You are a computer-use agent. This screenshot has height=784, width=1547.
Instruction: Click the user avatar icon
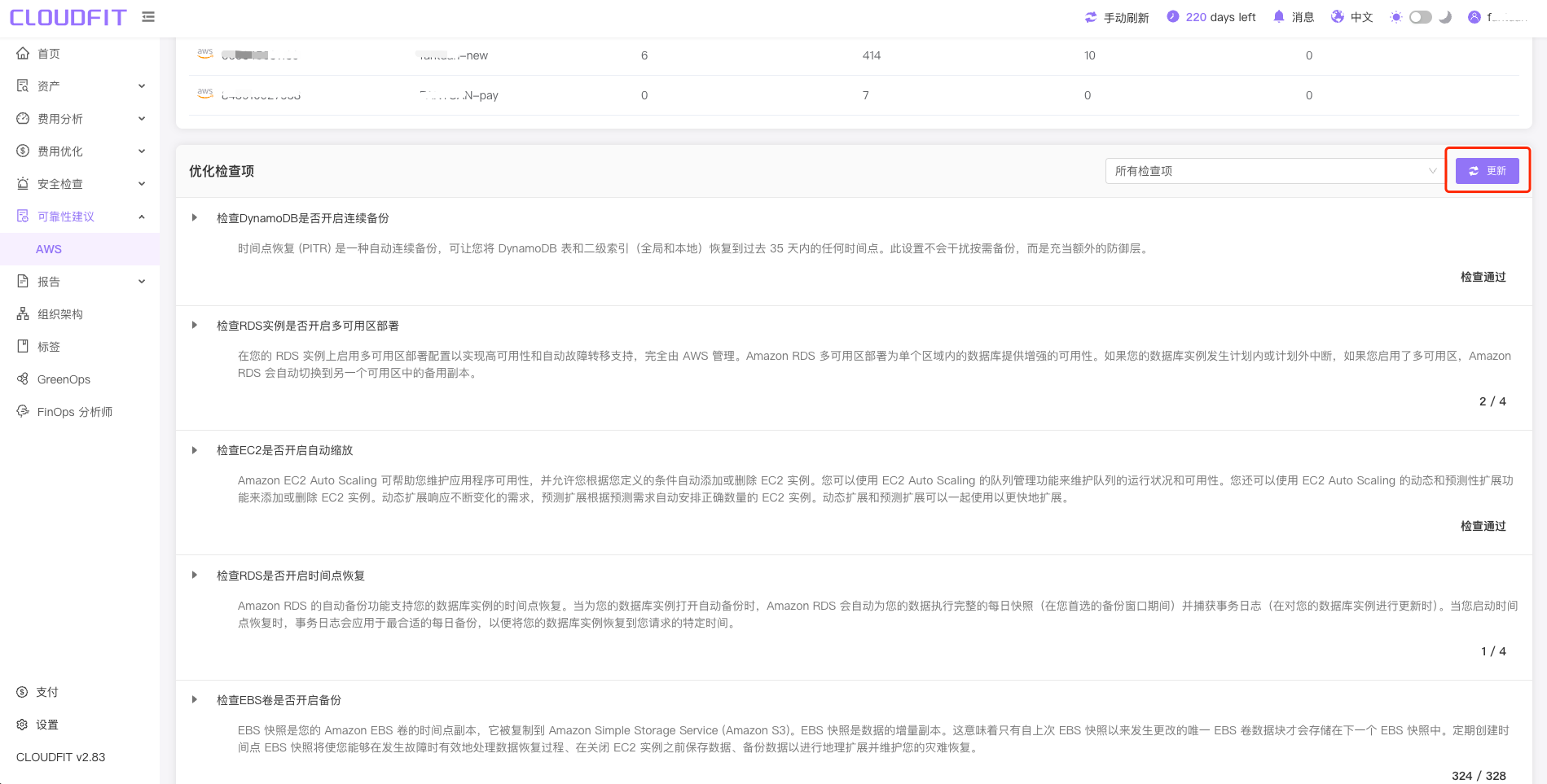pos(1474,17)
